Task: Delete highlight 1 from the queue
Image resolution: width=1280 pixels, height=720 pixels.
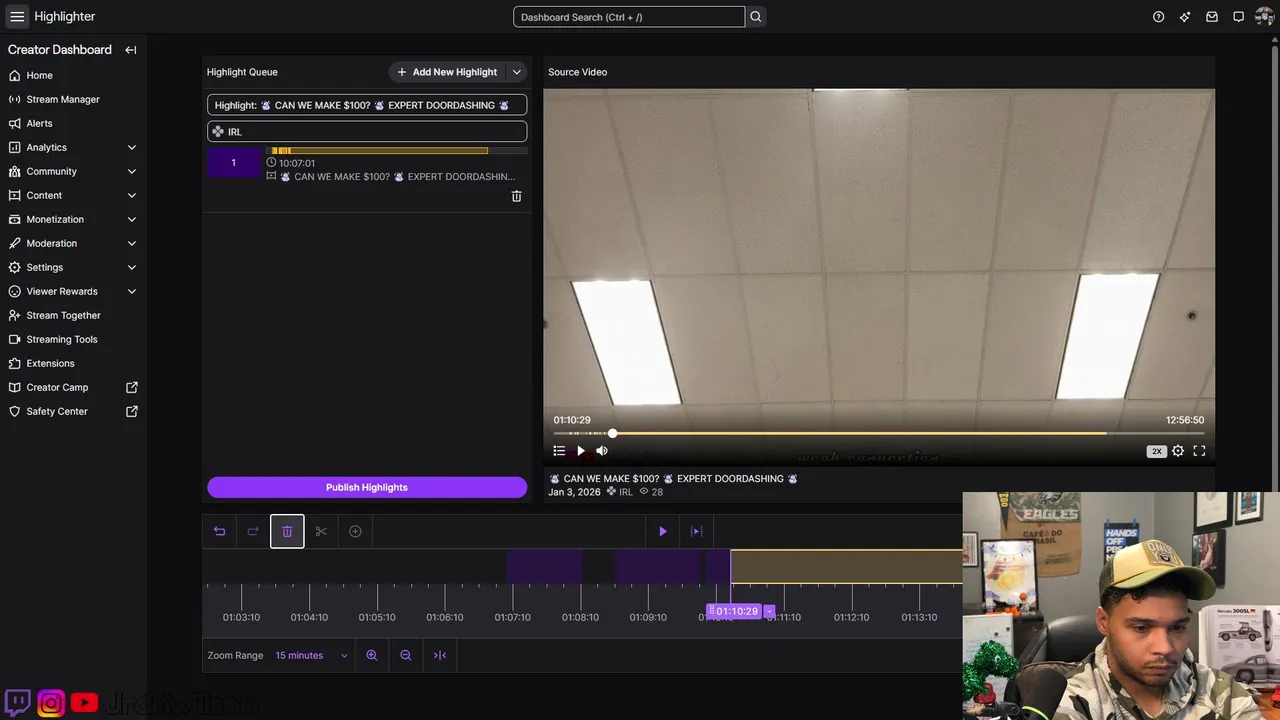Action: tap(516, 197)
